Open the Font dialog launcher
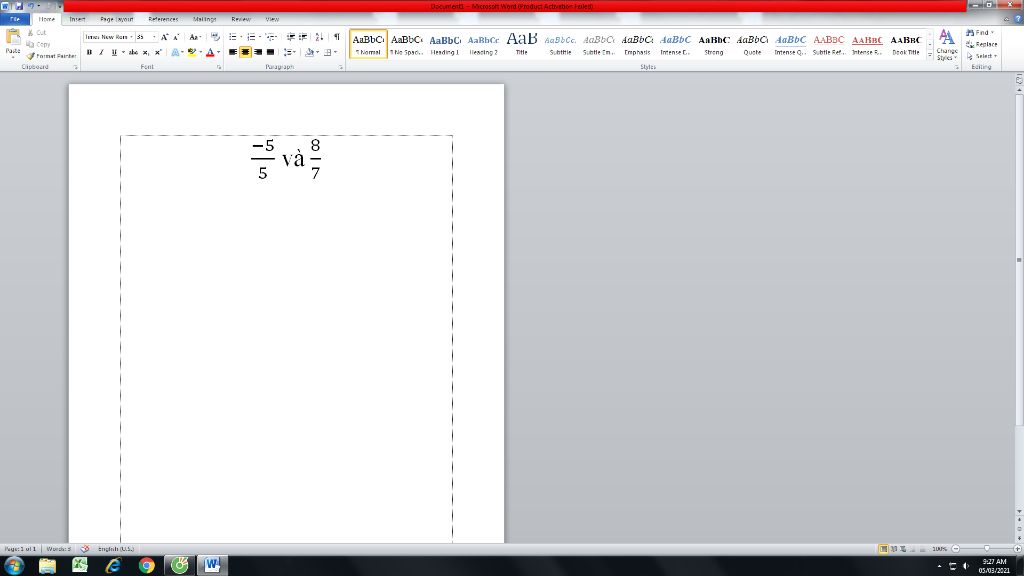 219,67
